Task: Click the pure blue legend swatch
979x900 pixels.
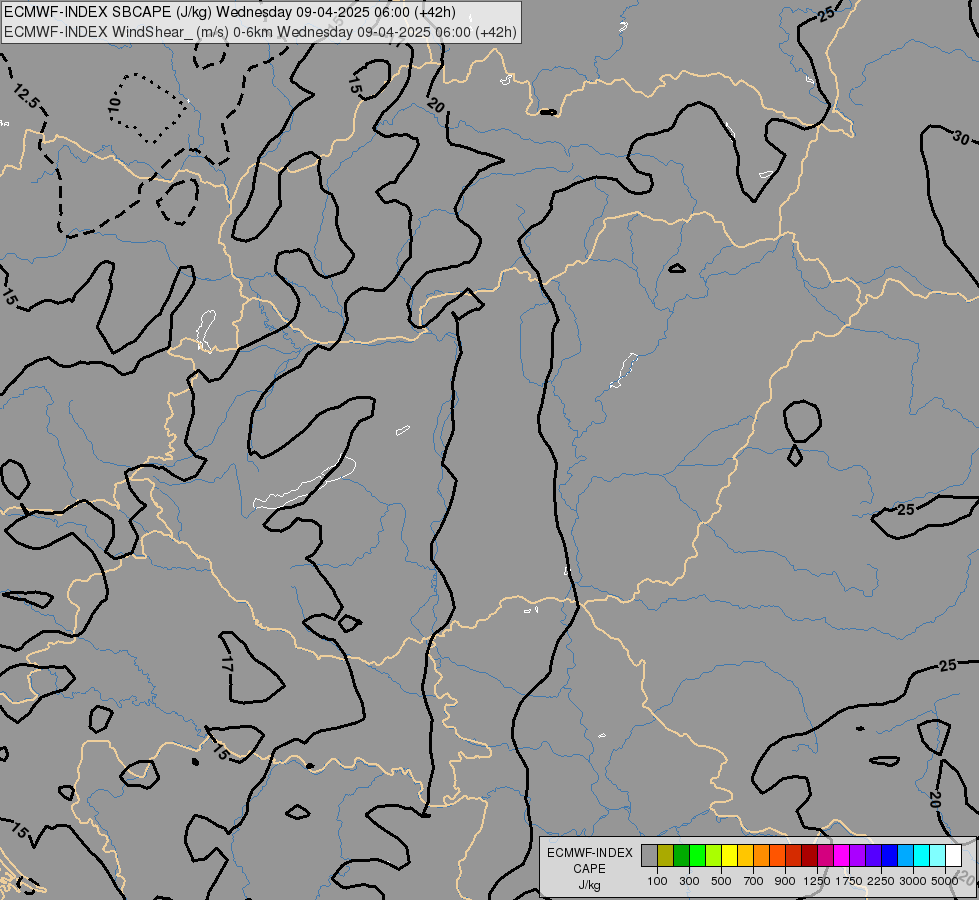Action: click(x=889, y=856)
